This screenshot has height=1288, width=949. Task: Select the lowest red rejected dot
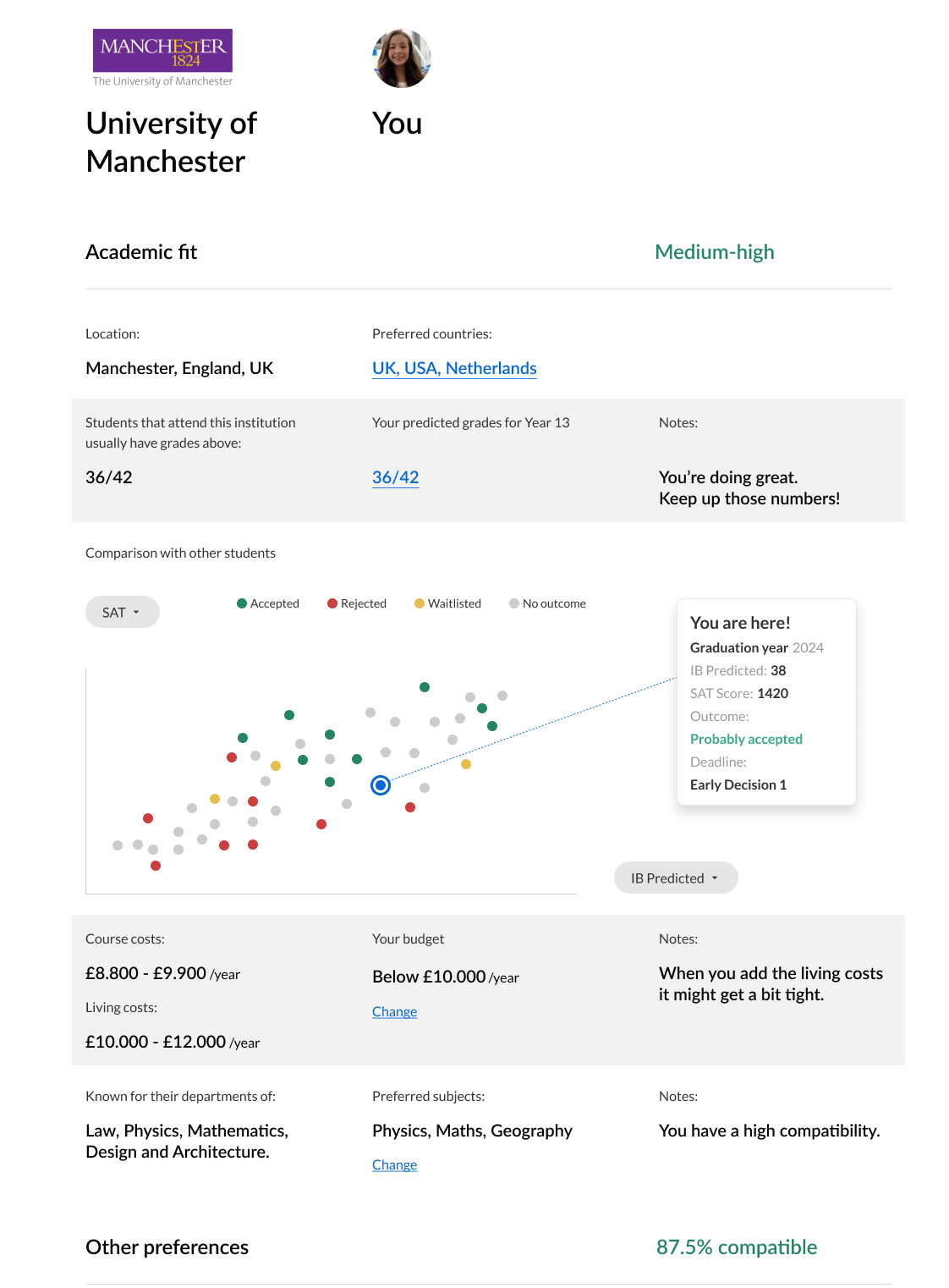click(156, 866)
